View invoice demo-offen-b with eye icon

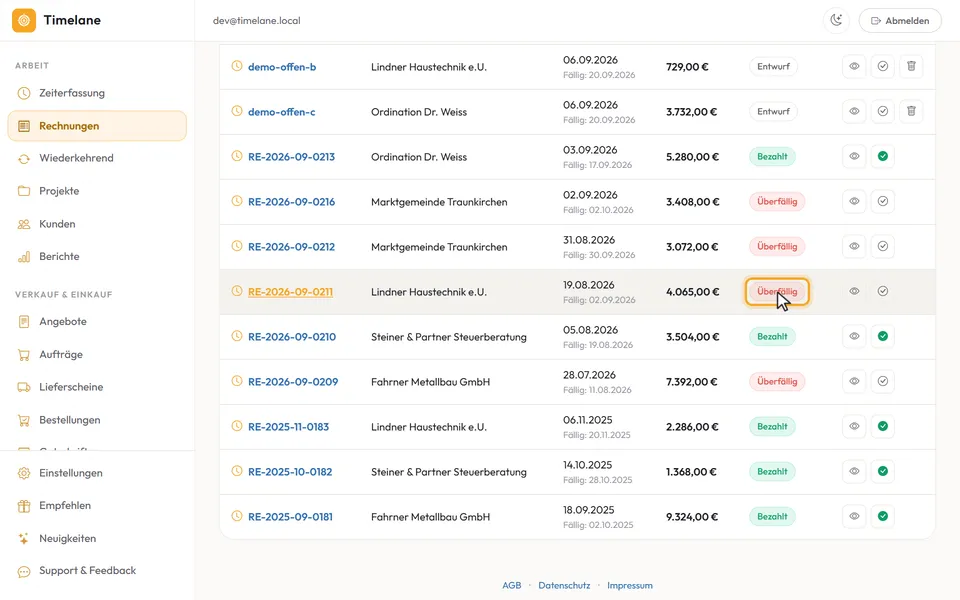tap(854, 66)
